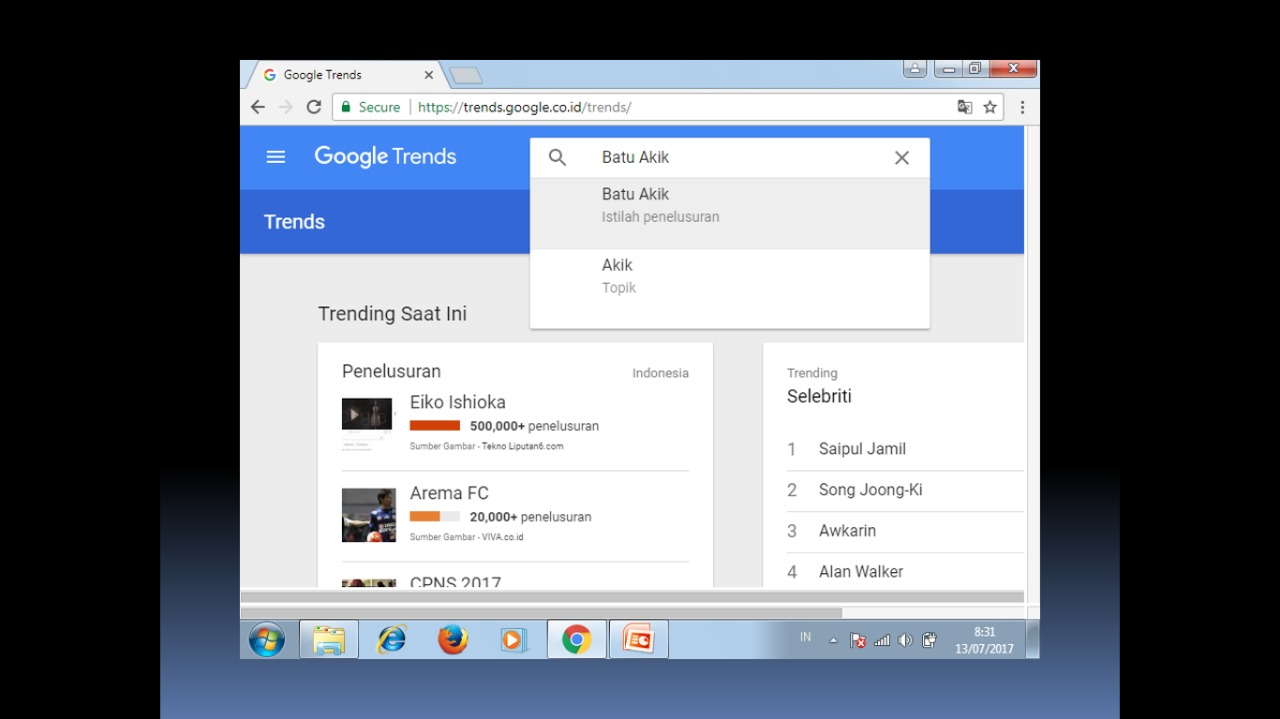
Task: Click the Action Center flag tray icon
Action: tap(858, 640)
